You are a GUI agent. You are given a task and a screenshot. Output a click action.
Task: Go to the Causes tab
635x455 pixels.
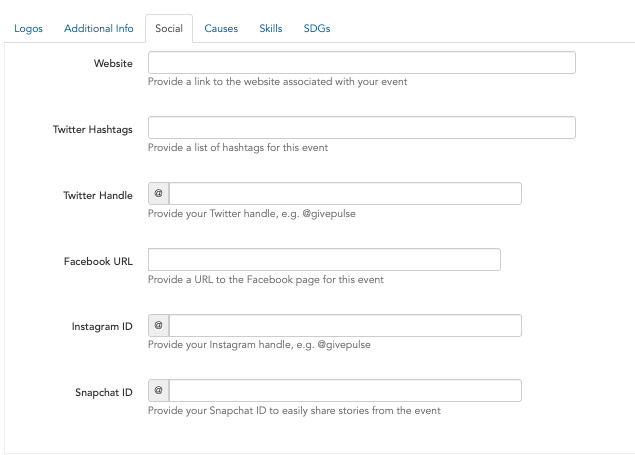pyautogui.click(x=221, y=28)
